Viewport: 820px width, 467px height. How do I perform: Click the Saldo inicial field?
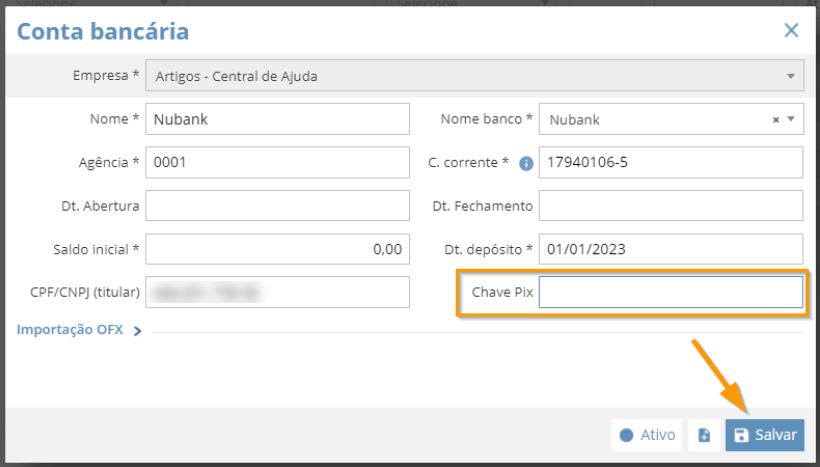click(277, 249)
